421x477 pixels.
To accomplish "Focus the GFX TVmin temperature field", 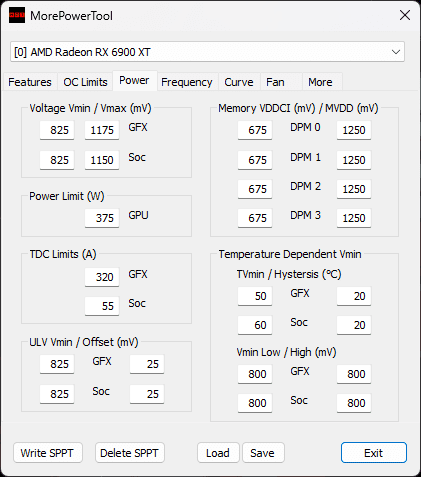I will 255,296.
